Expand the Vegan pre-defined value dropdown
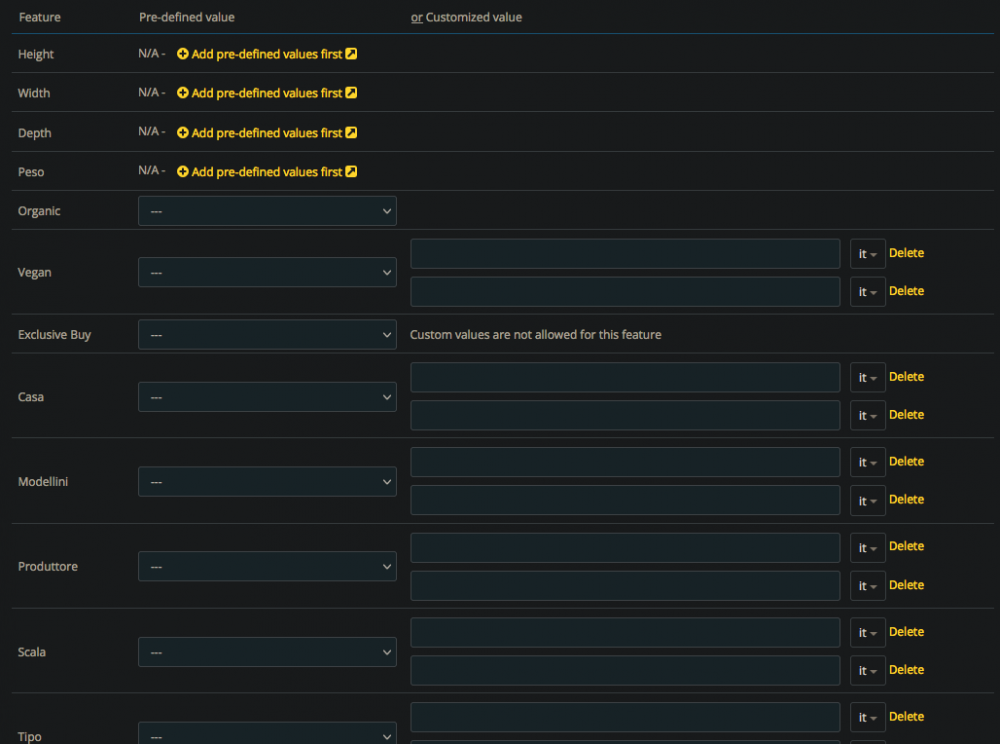1000x744 pixels. click(267, 272)
